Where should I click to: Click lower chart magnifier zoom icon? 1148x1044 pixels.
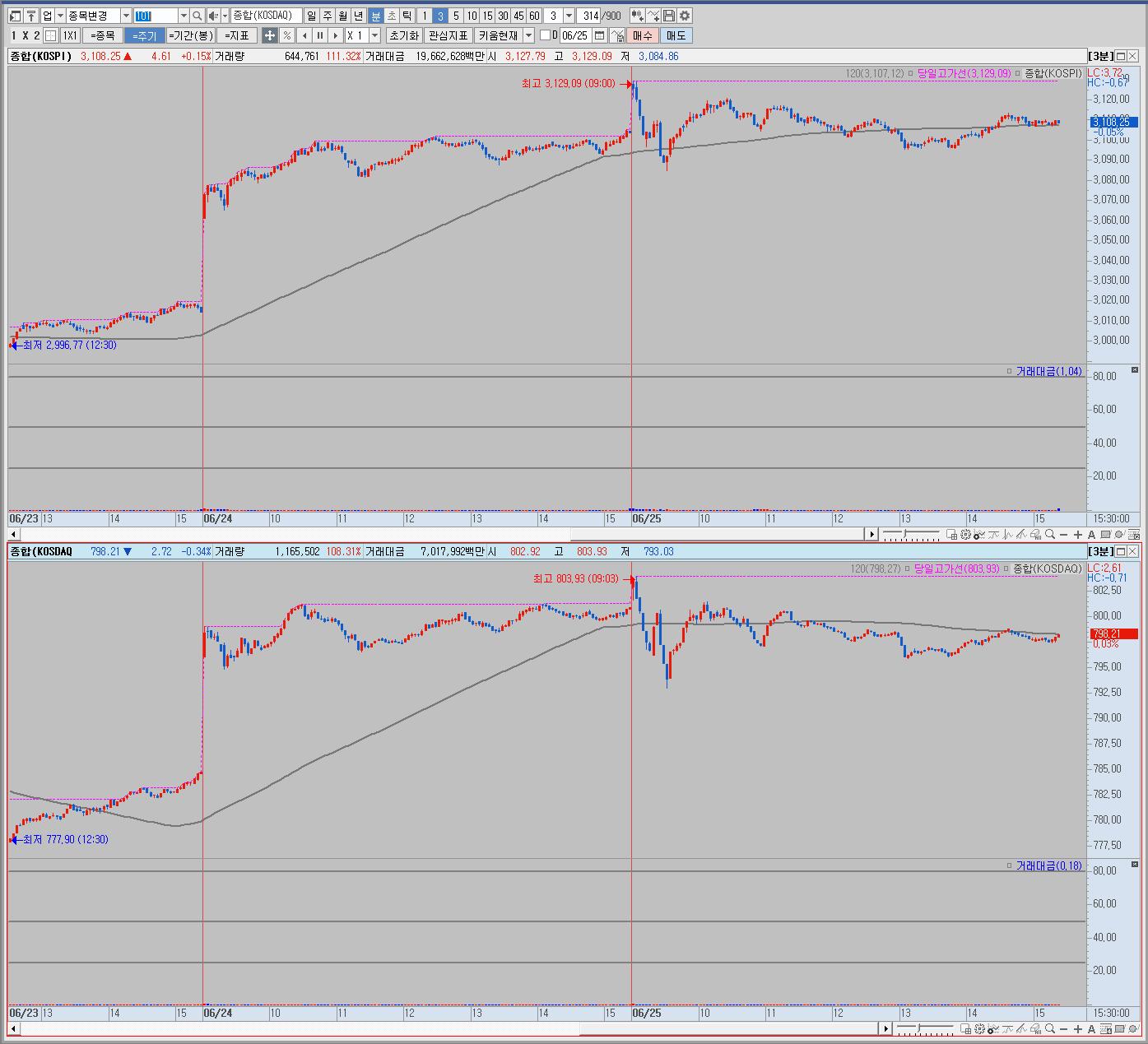click(x=1049, y=1028)
